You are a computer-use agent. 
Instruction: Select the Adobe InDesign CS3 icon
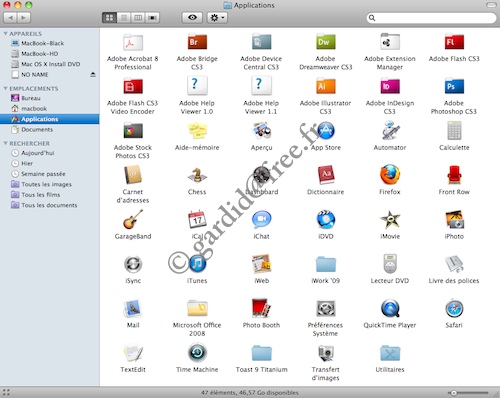[390, 87]
